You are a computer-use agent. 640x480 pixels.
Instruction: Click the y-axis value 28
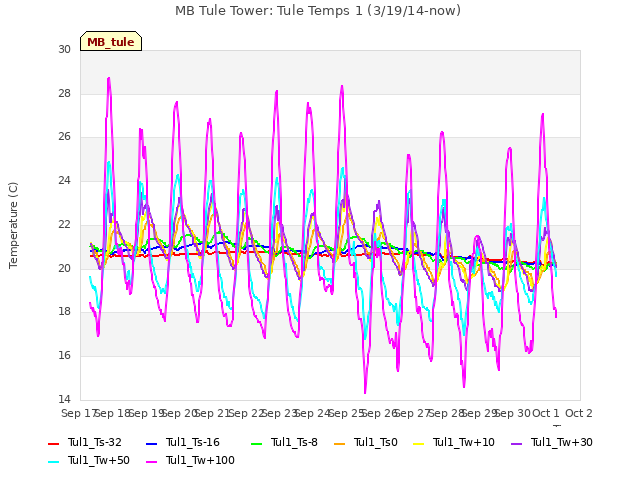point(64,93)
